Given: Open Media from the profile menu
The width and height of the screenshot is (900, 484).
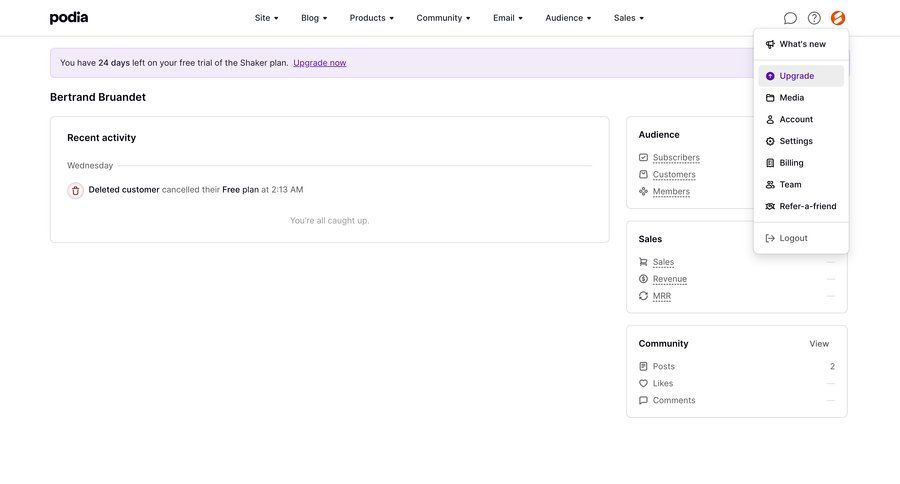Looking at the screenshot, I should (801, 98).
